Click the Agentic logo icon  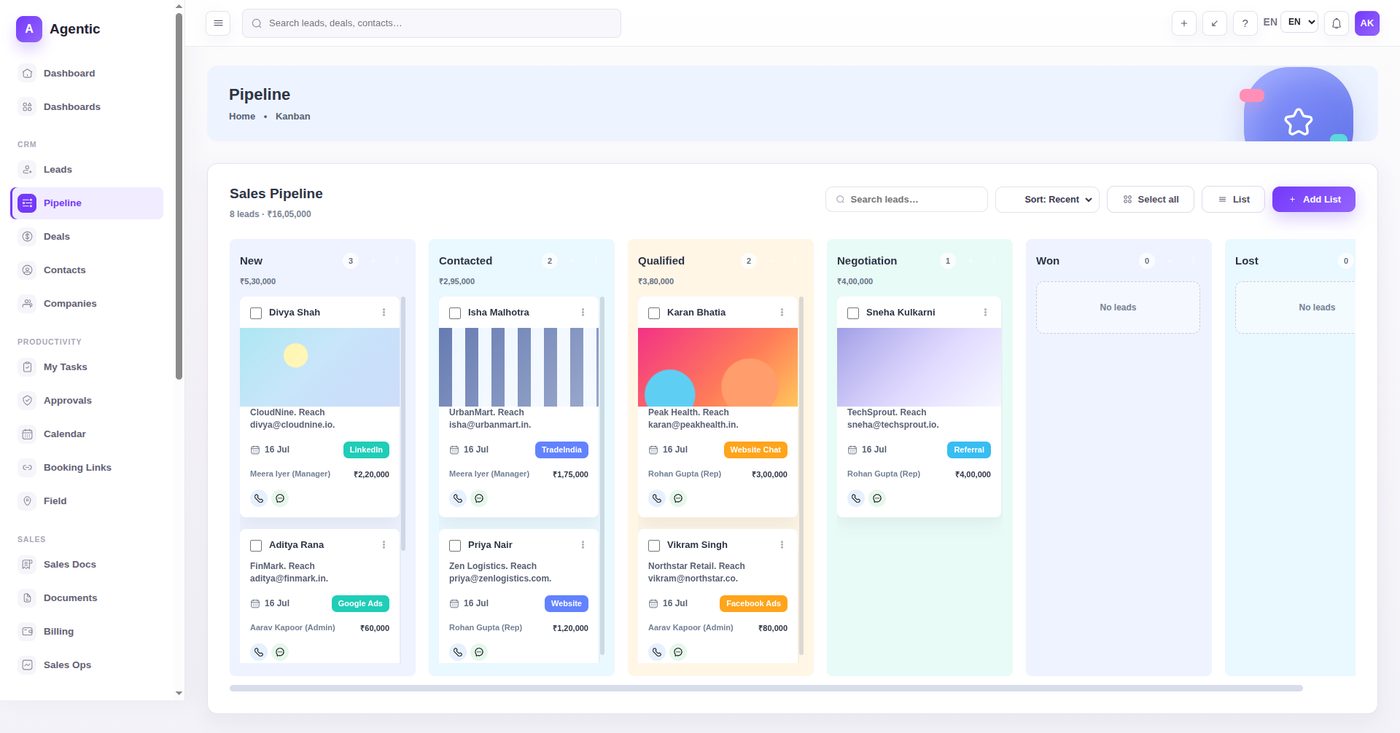(29, 29)
